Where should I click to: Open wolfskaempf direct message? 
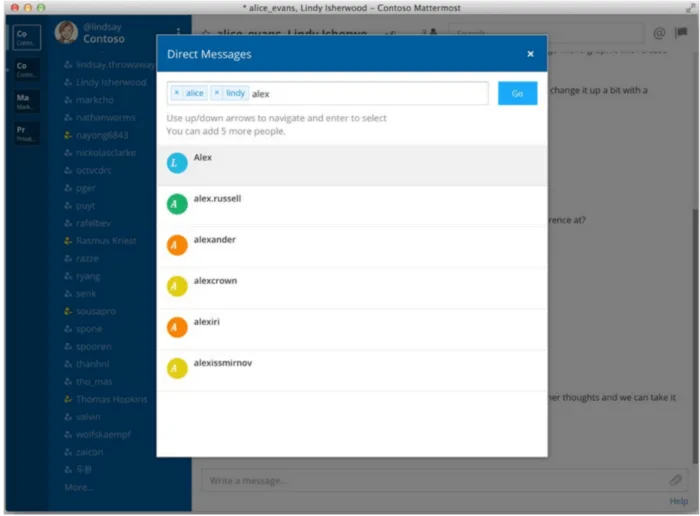coord(98,435)
